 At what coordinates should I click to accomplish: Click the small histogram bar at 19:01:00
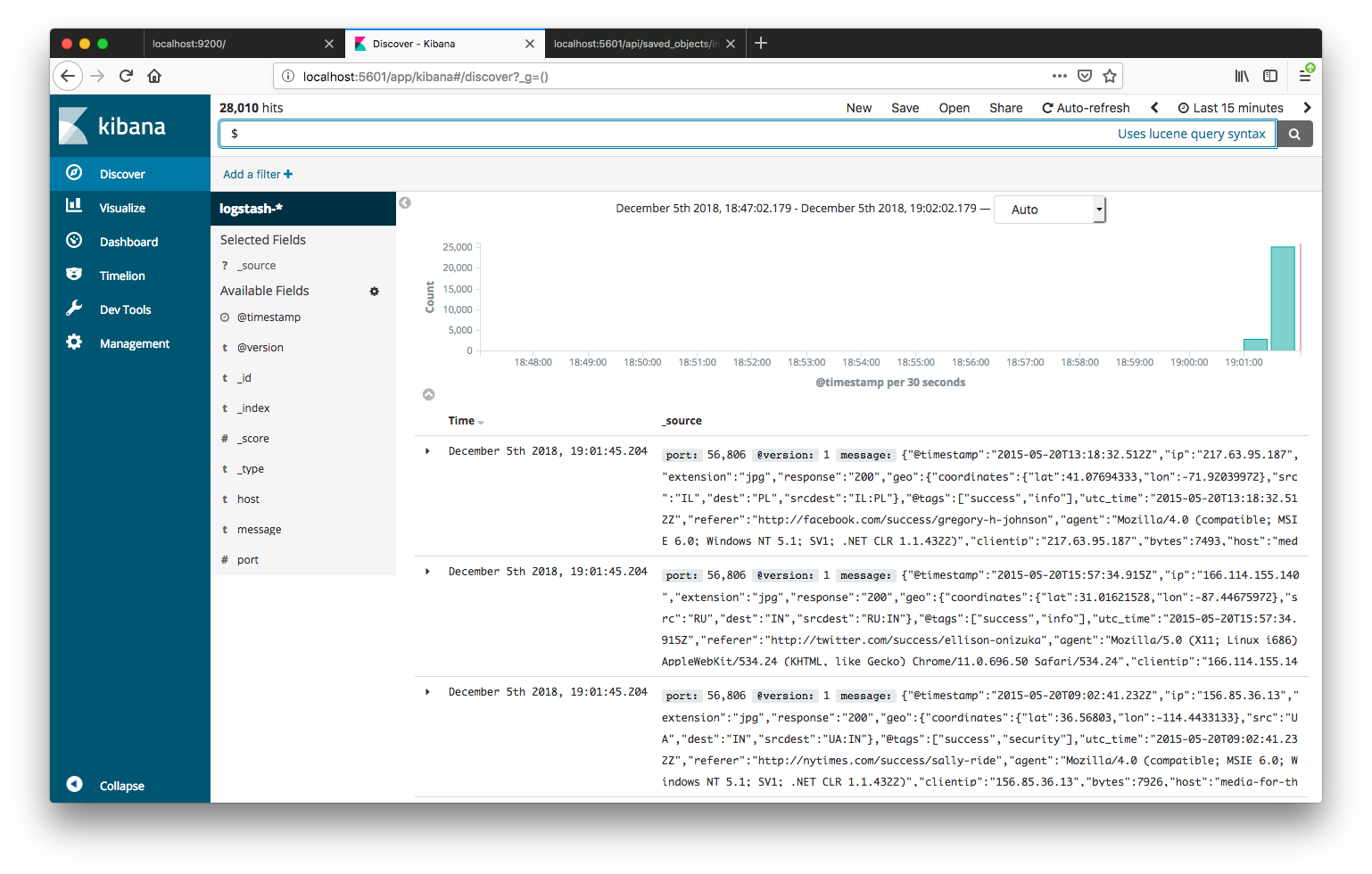(x=1255, y=345)
